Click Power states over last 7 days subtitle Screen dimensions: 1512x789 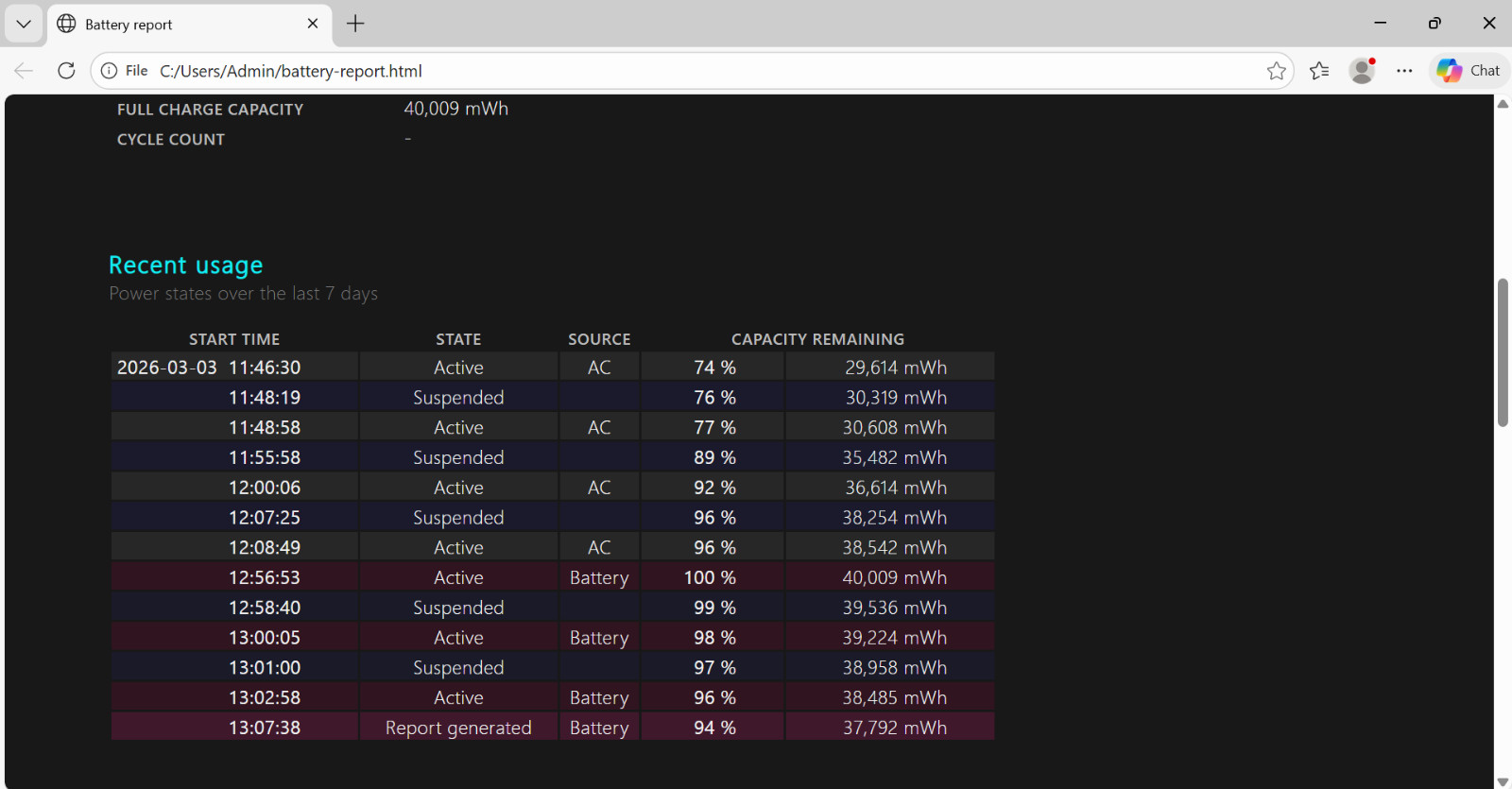(244, 294)
